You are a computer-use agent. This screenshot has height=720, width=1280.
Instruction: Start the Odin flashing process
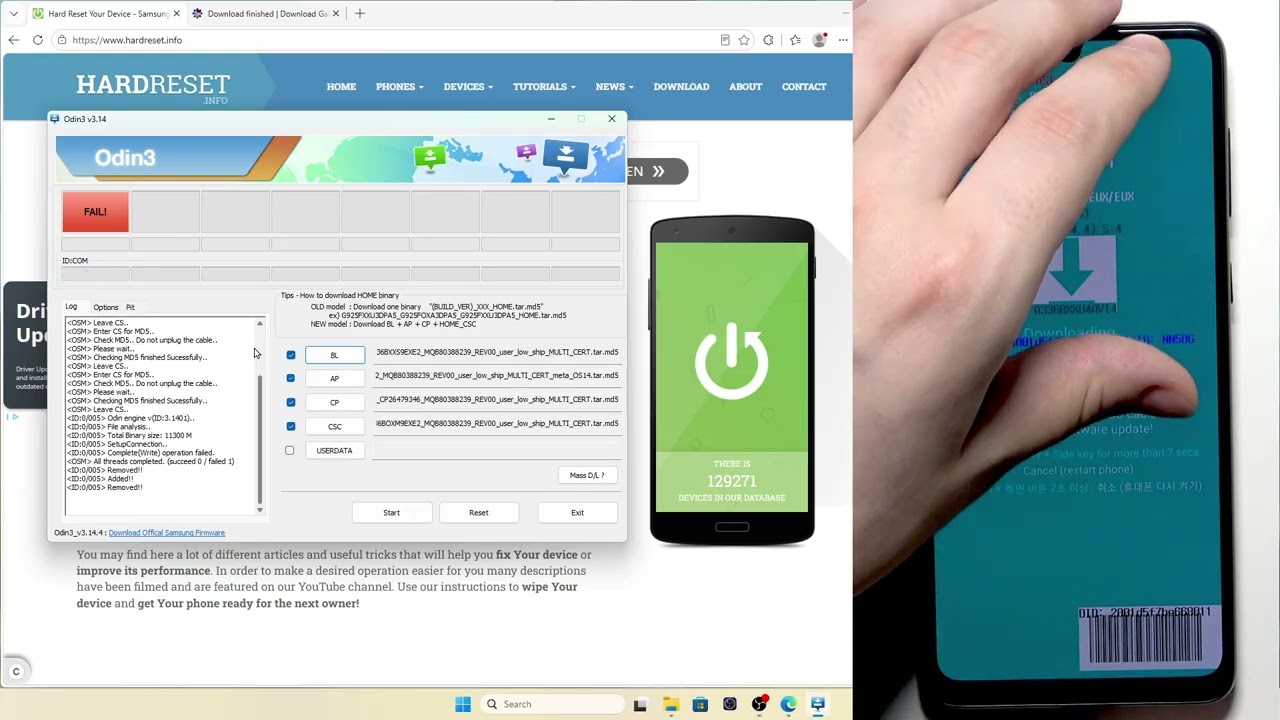coord(392,513)
